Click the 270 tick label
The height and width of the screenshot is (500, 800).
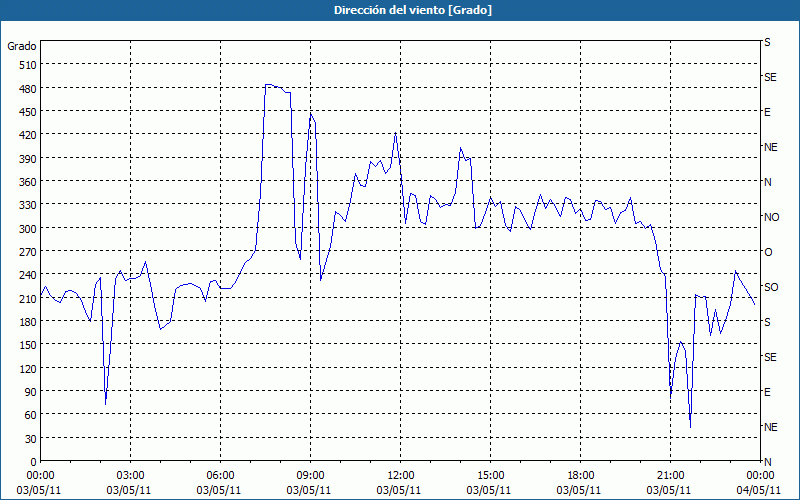(28, 252)
